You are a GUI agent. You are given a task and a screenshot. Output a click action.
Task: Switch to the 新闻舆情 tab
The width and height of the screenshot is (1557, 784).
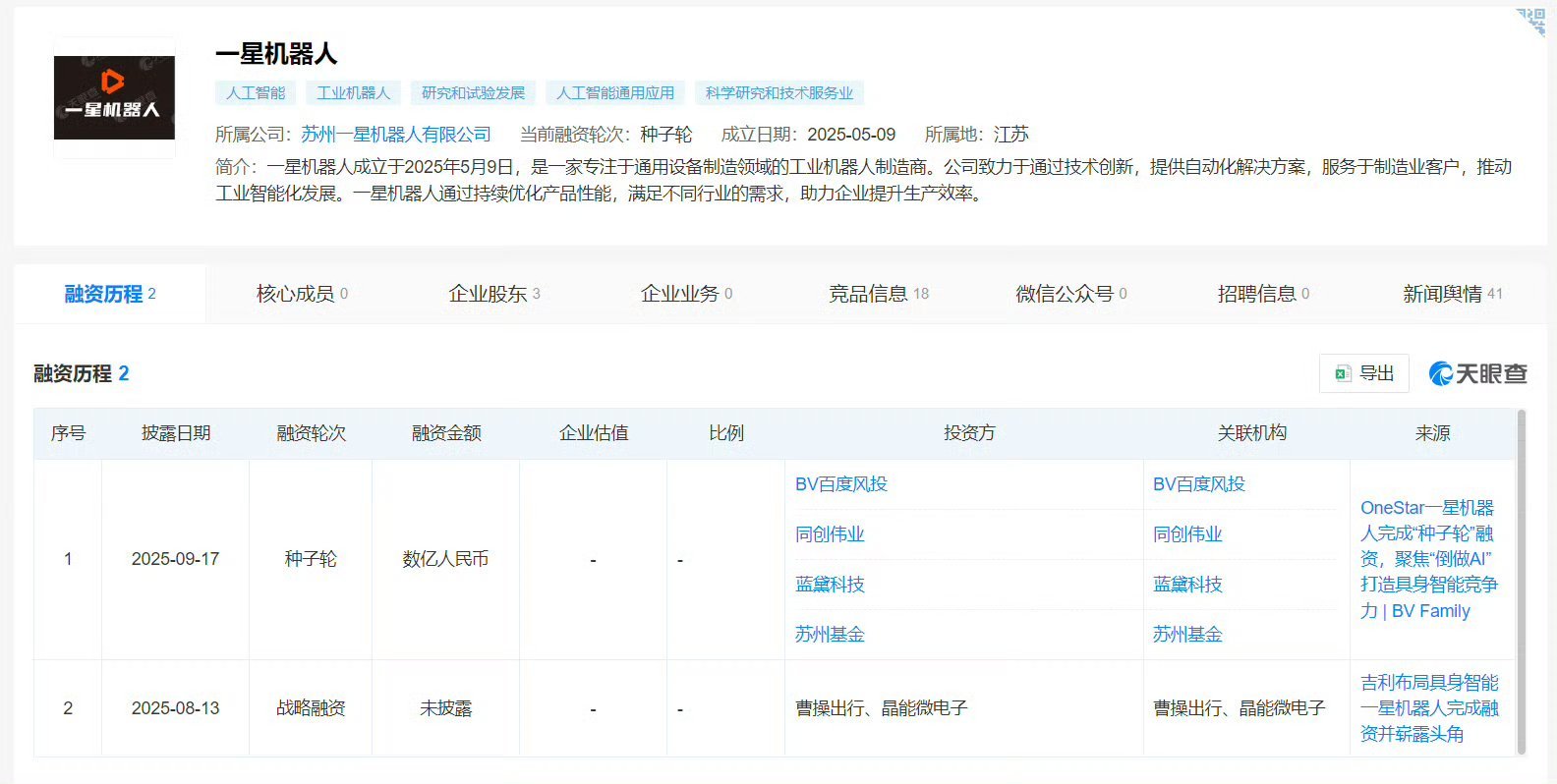(1453, 294)
